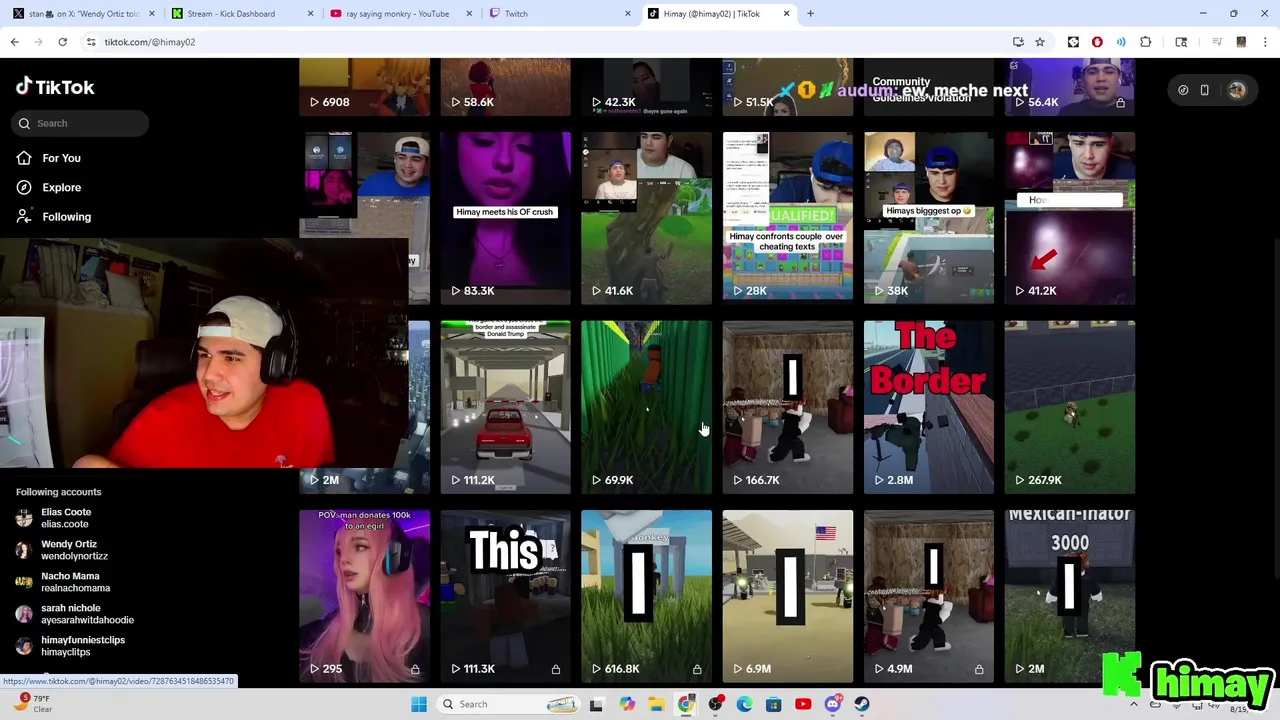Open the For You link

point(61,158)
